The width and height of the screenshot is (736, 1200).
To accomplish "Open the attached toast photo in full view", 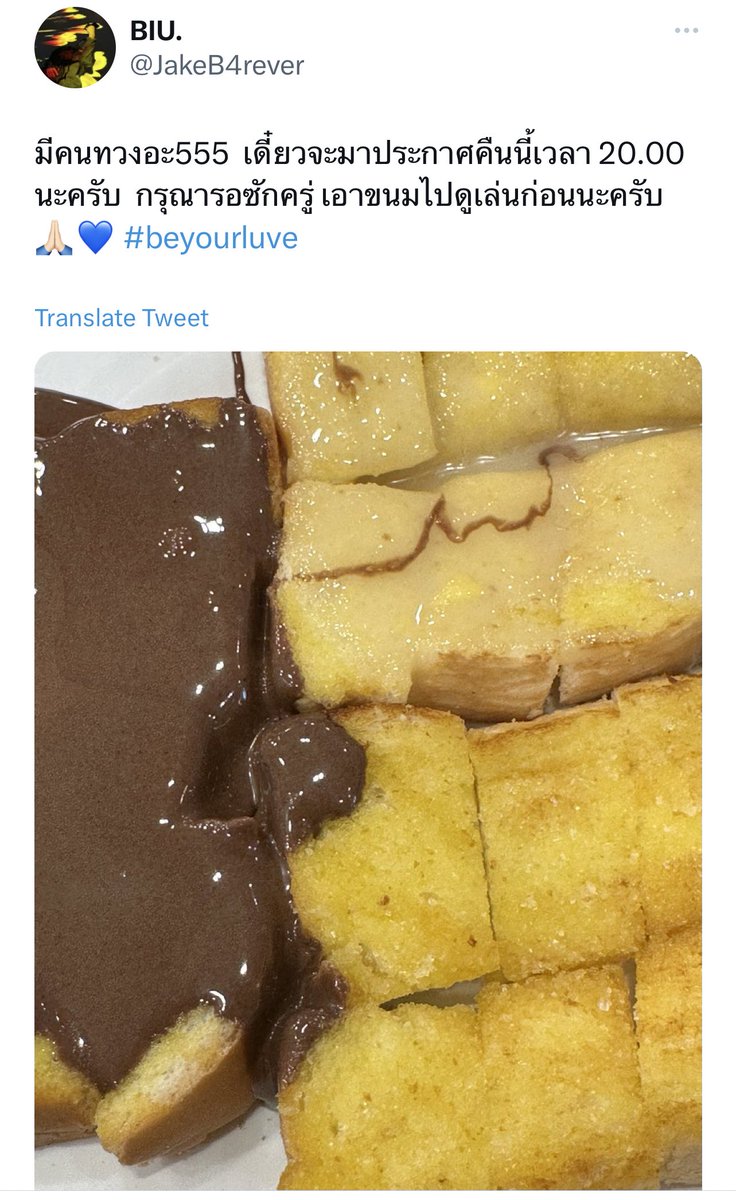I will 368,770.
